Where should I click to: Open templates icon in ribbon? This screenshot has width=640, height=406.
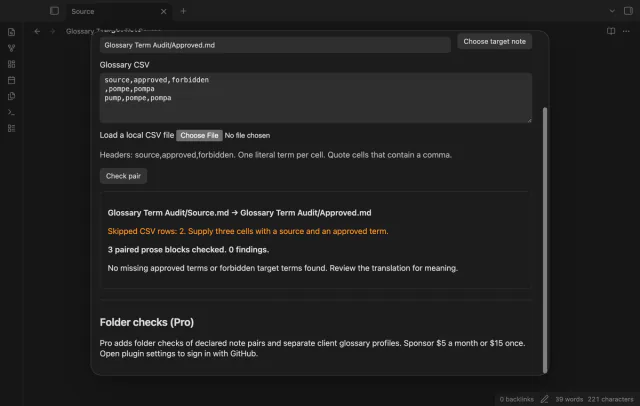11,96
